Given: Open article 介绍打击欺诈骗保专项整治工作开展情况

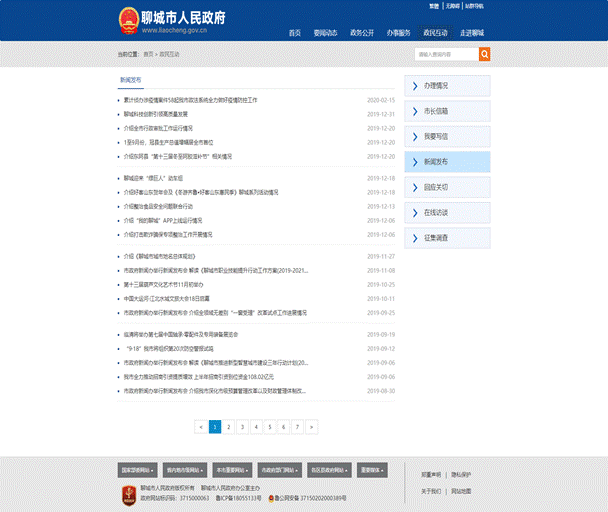Looking at the screenshot, I should pyautogui.click(x=168, y=235).
